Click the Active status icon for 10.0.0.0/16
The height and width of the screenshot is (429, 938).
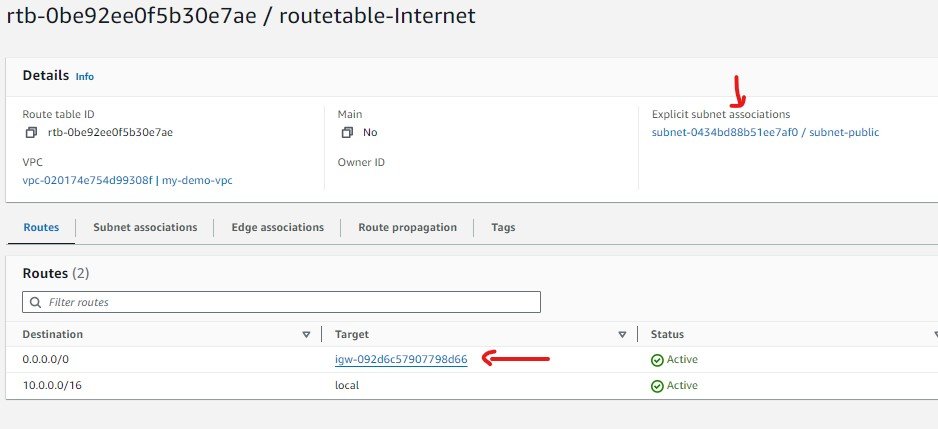[657, 386]
